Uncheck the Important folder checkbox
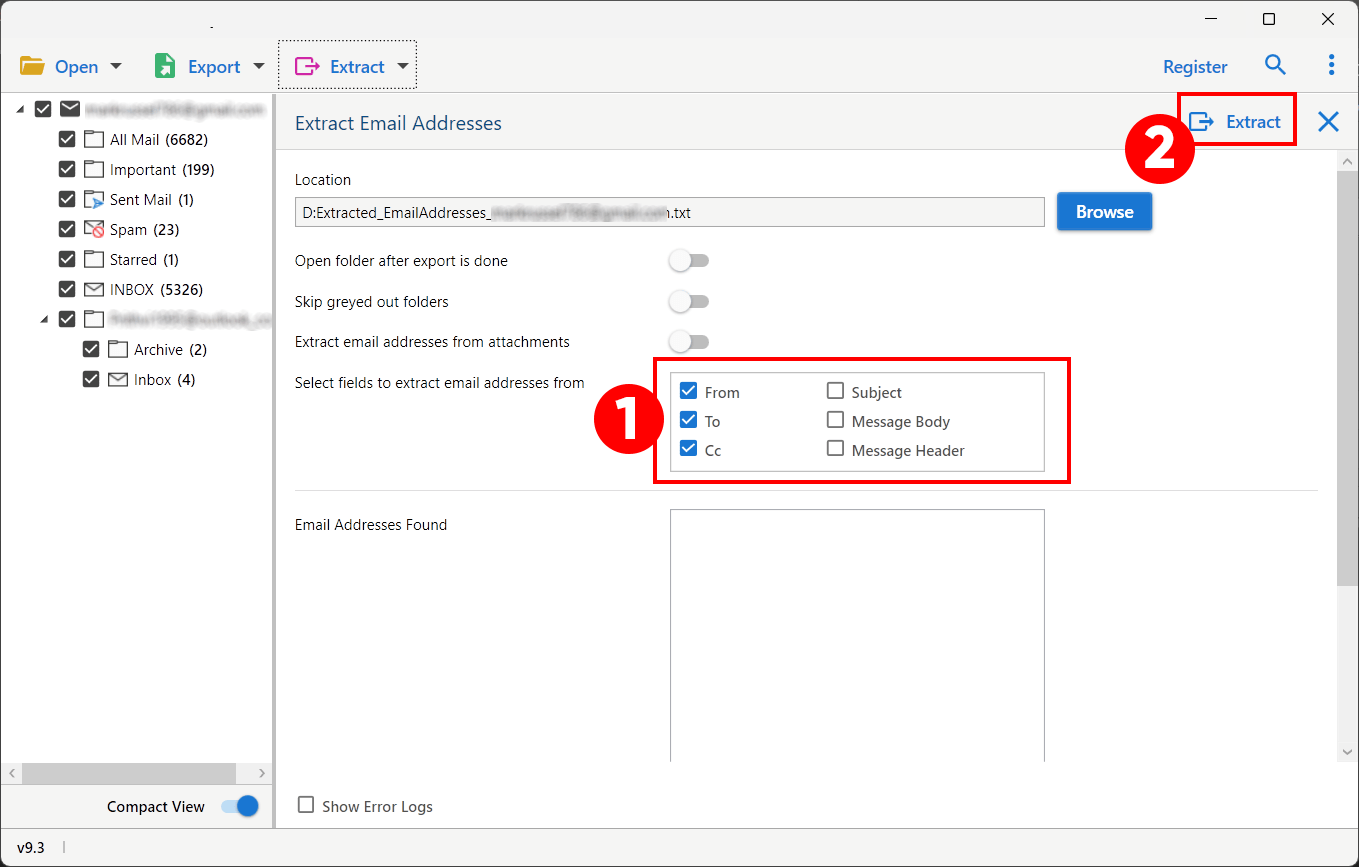Image resolution: width=1359 pixels, height=867 pixels. tap(67, 169)
